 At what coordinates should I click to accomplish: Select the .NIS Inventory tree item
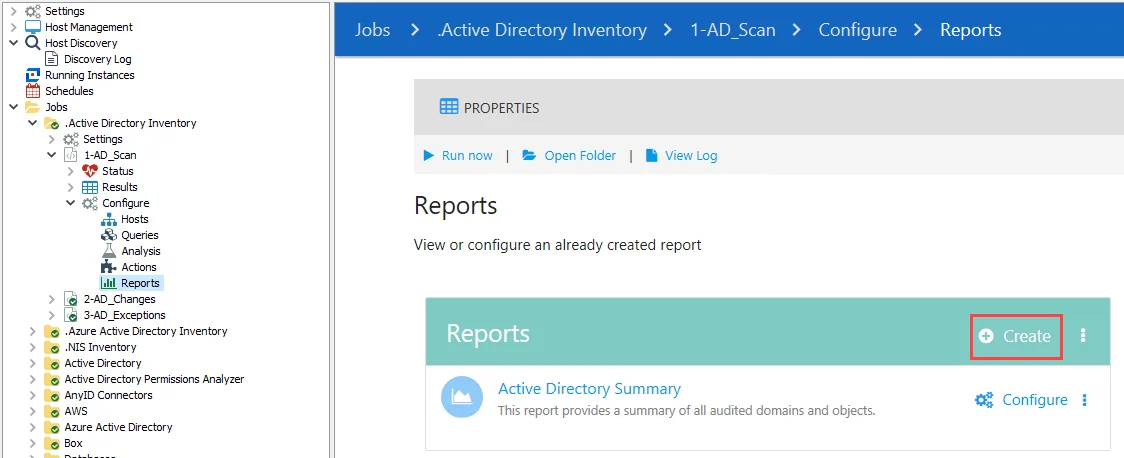100,347
